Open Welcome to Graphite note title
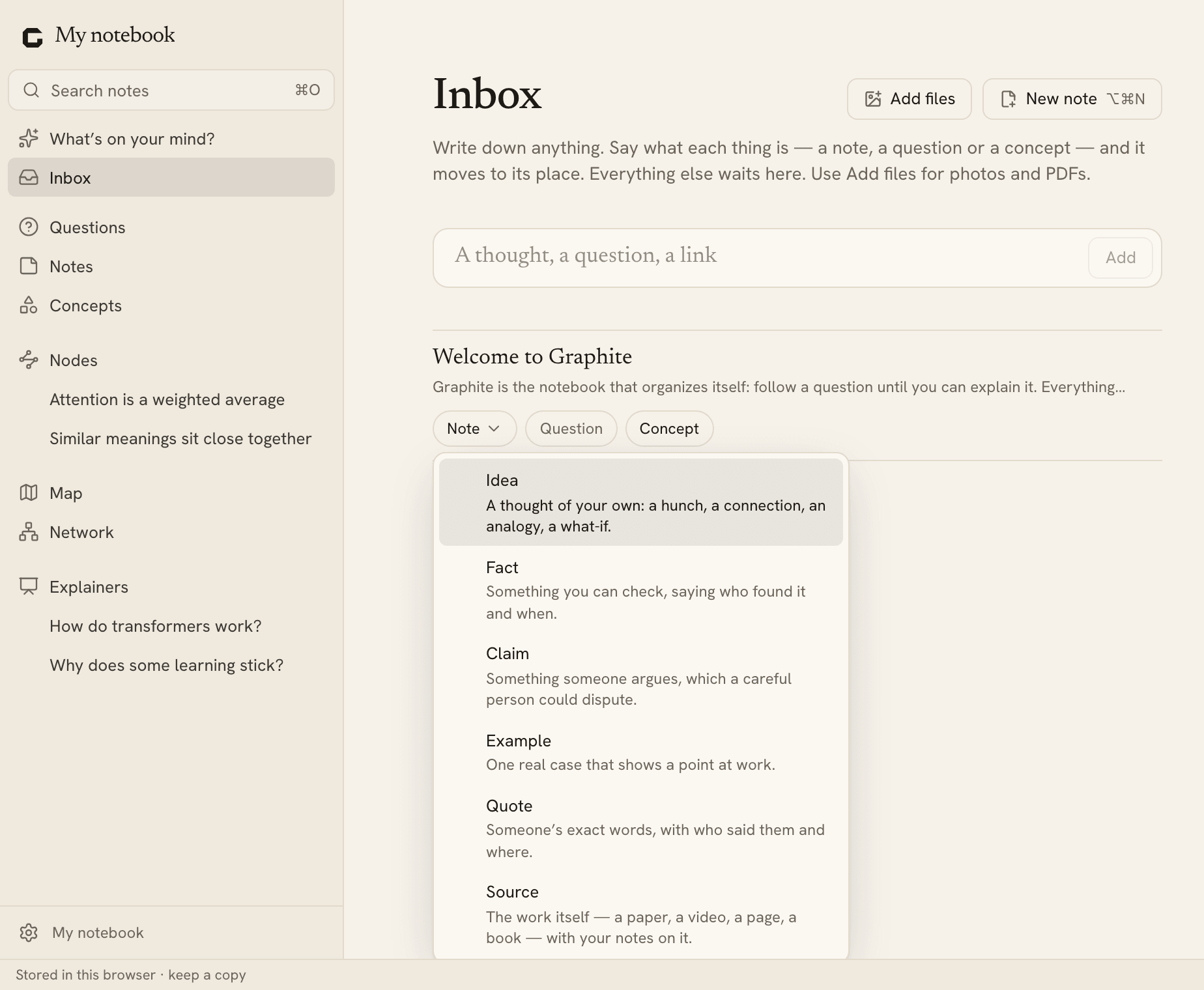1204x990 pixels. [x=532, y=356]
